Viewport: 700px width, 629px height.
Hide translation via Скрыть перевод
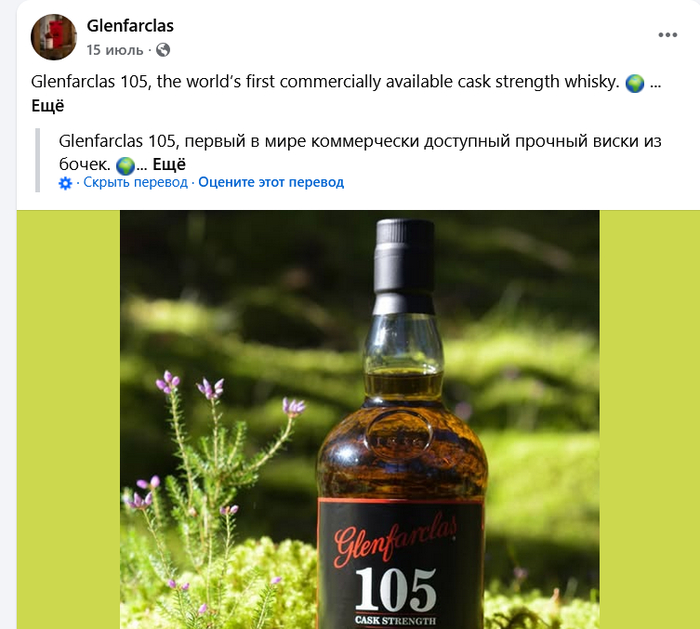coord(135,182)
